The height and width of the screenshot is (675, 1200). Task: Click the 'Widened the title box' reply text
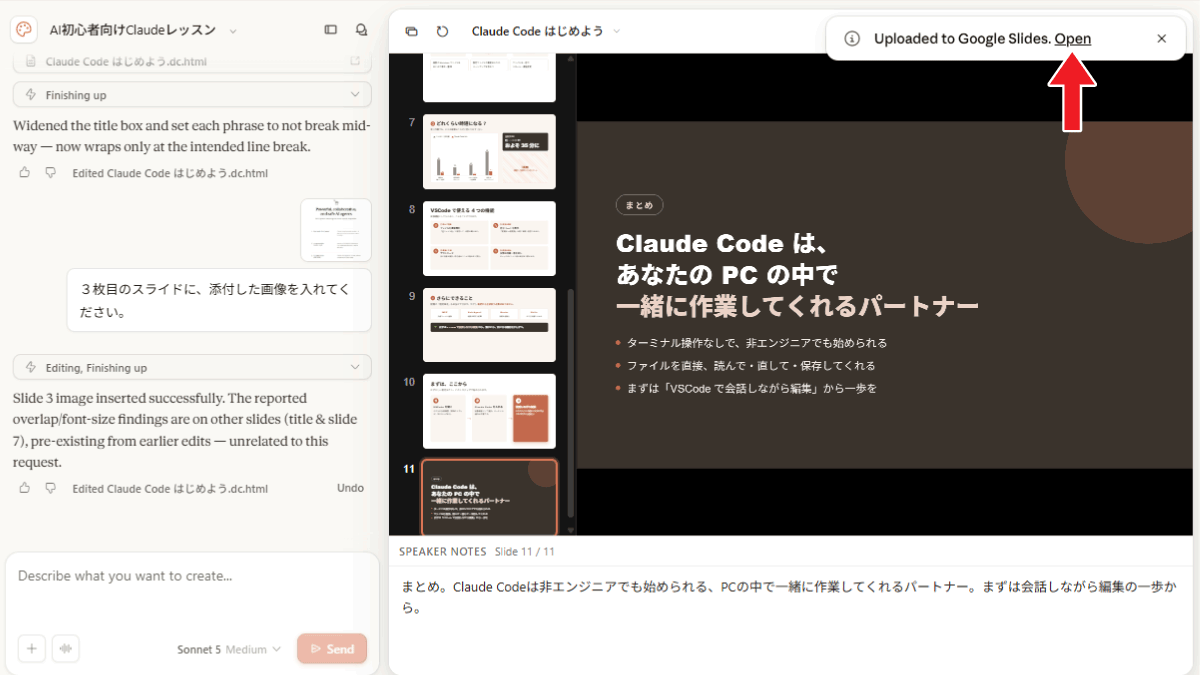(191, 136)
